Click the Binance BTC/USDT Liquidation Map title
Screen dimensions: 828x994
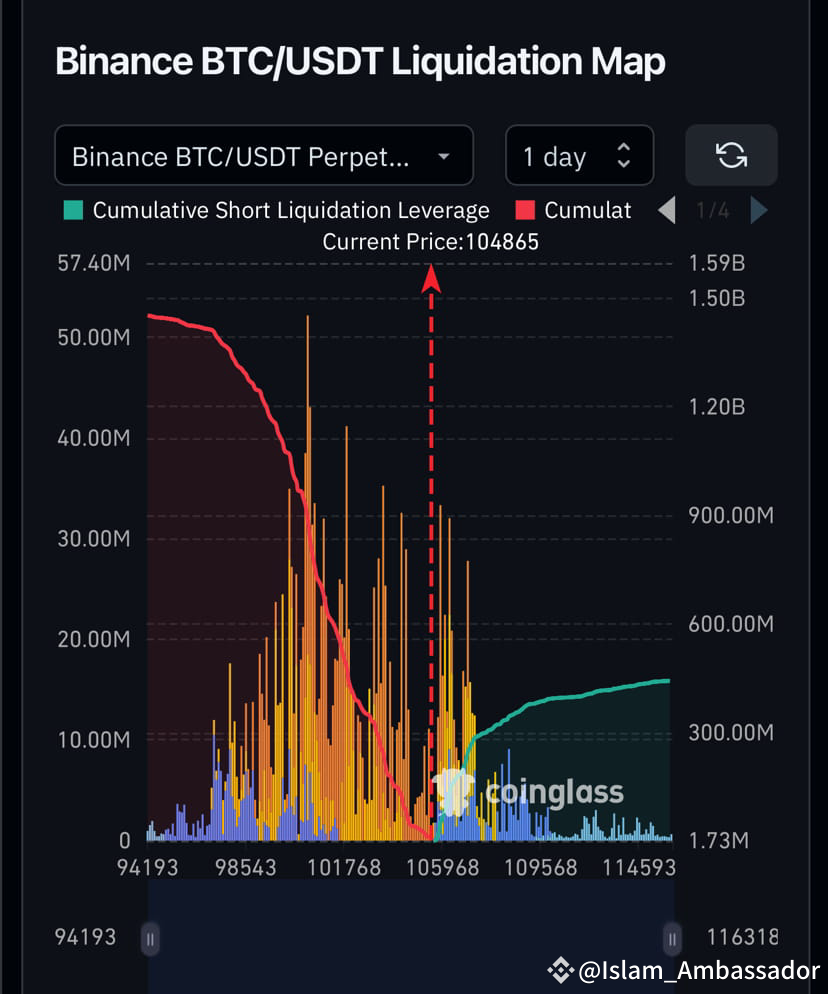(x=361, y=61)
